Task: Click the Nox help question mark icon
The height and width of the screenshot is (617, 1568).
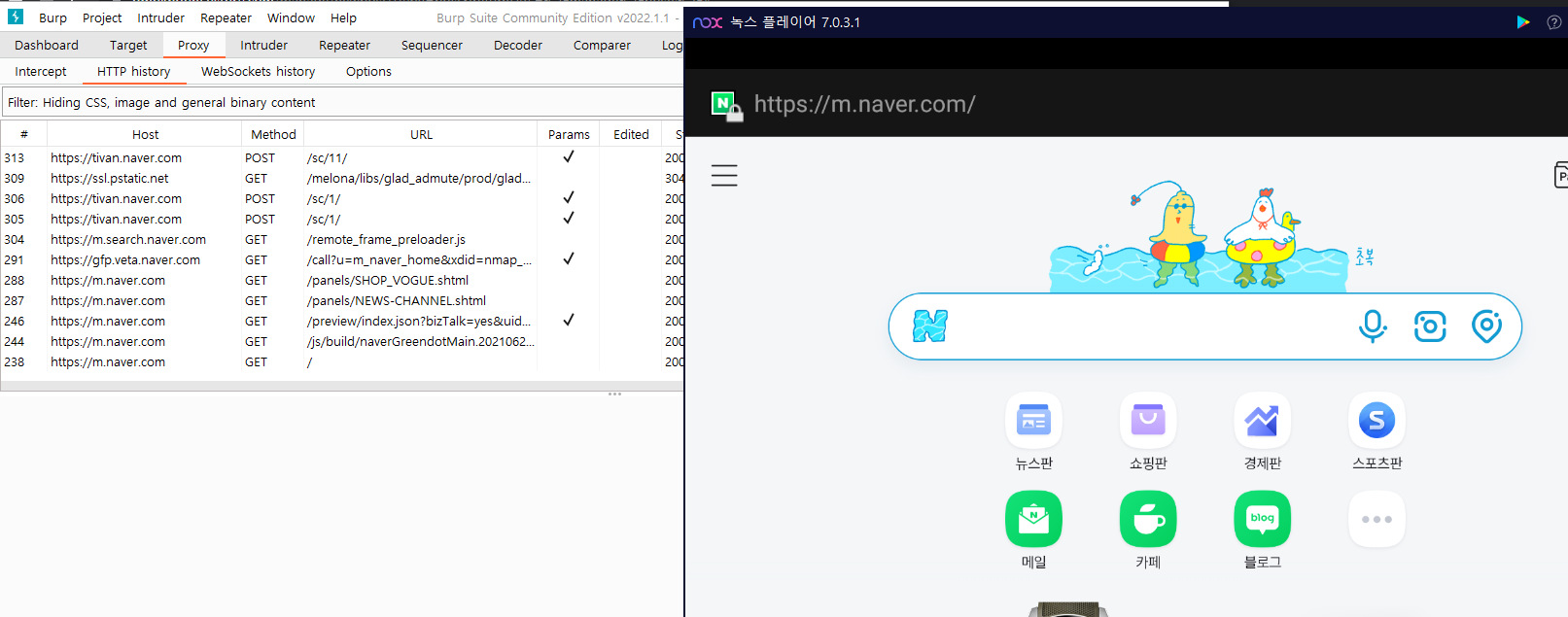Action: [1553, 21]
